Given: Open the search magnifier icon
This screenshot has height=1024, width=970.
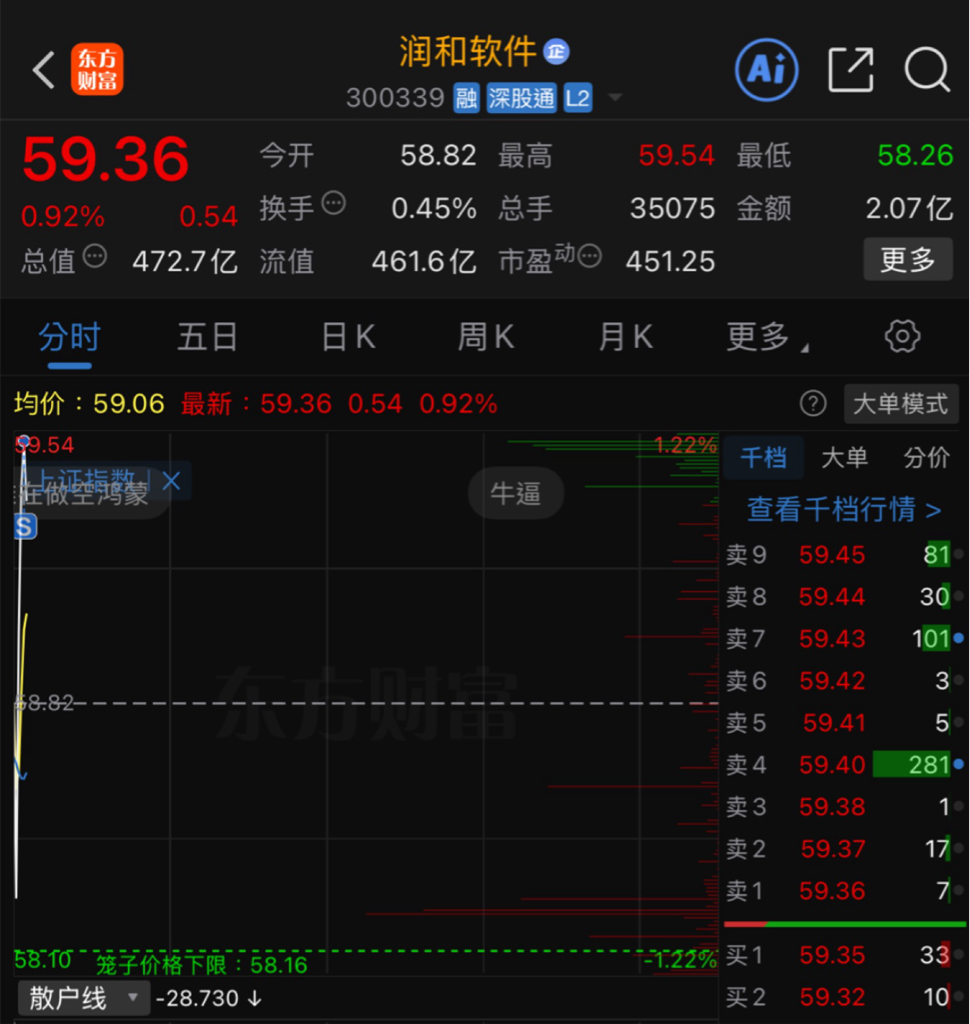Looking at the screenshot, I should click(927, 69).
